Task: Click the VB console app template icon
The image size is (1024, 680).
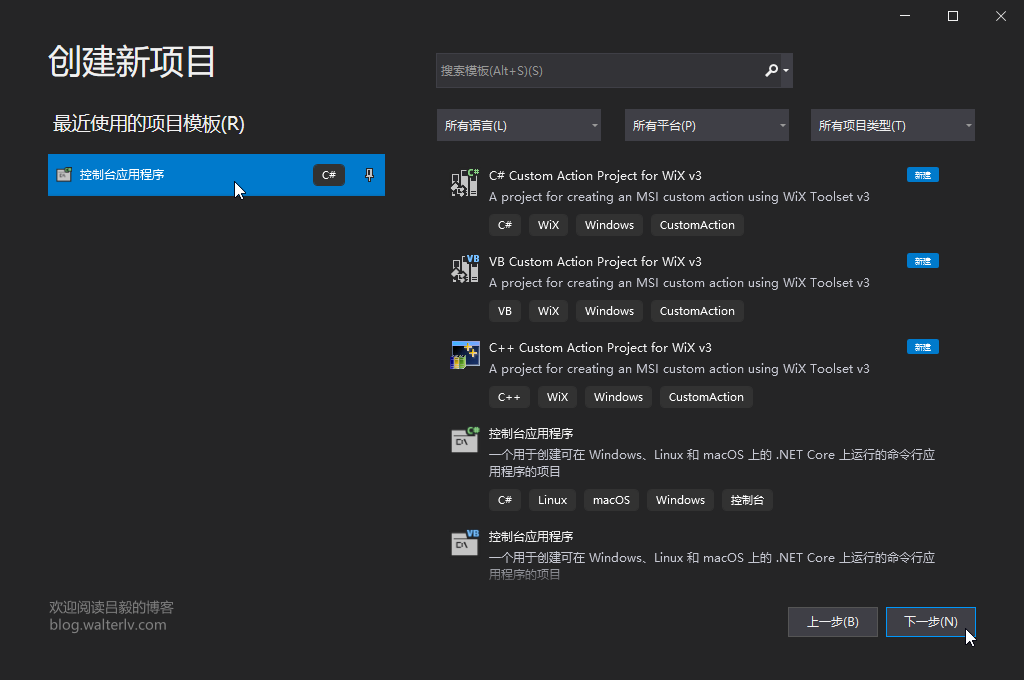Action: (465, 543)
